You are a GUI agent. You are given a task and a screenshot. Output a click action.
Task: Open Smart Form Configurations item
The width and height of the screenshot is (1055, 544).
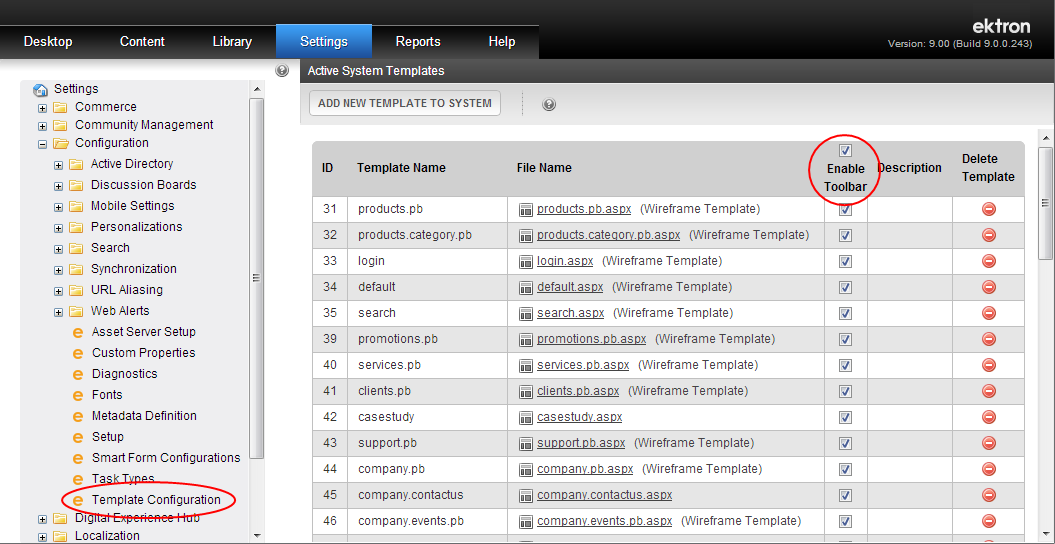(166, 457)
